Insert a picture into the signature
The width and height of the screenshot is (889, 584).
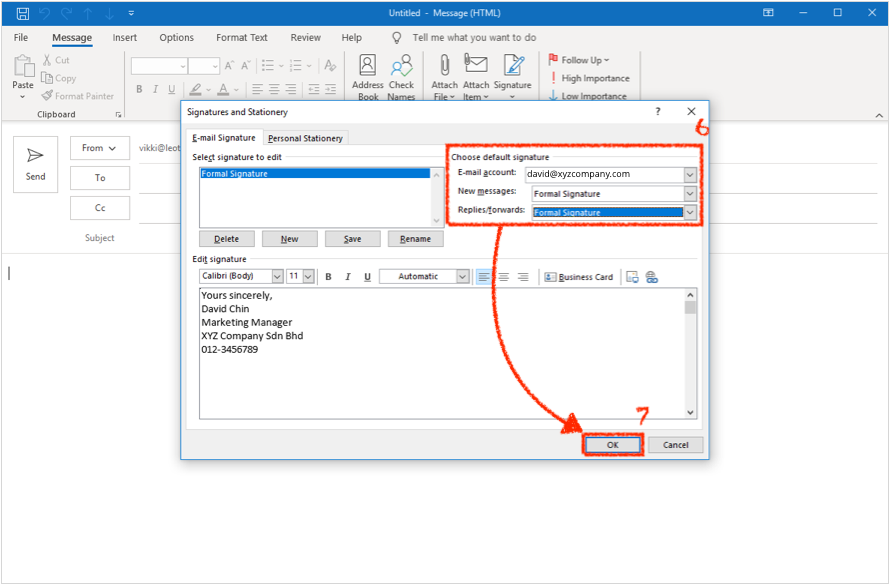632,277
